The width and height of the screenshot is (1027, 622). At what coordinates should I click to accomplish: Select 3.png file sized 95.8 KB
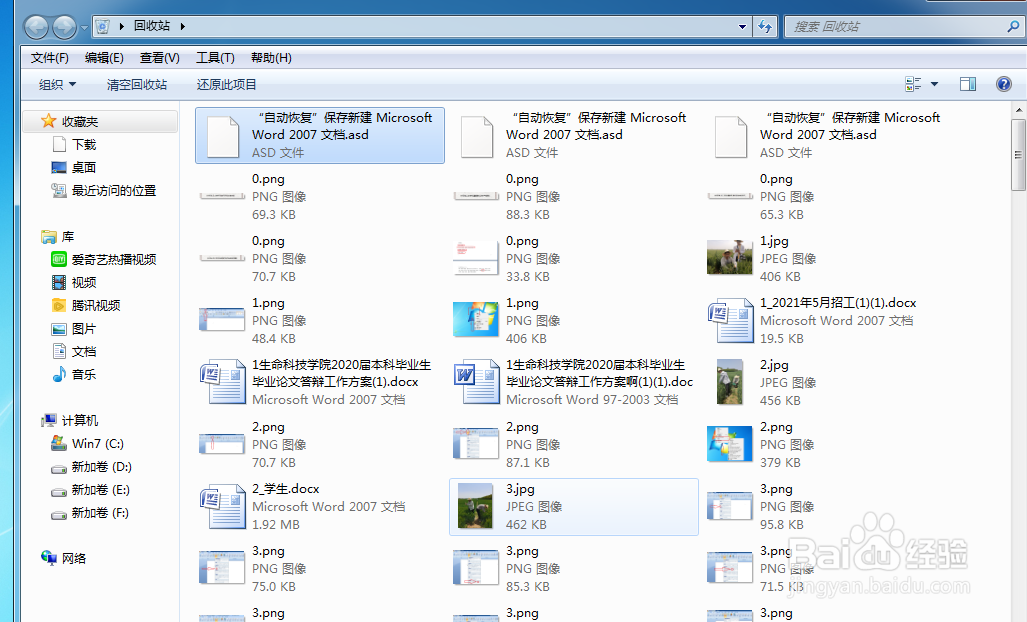click(x=827, y=507)
